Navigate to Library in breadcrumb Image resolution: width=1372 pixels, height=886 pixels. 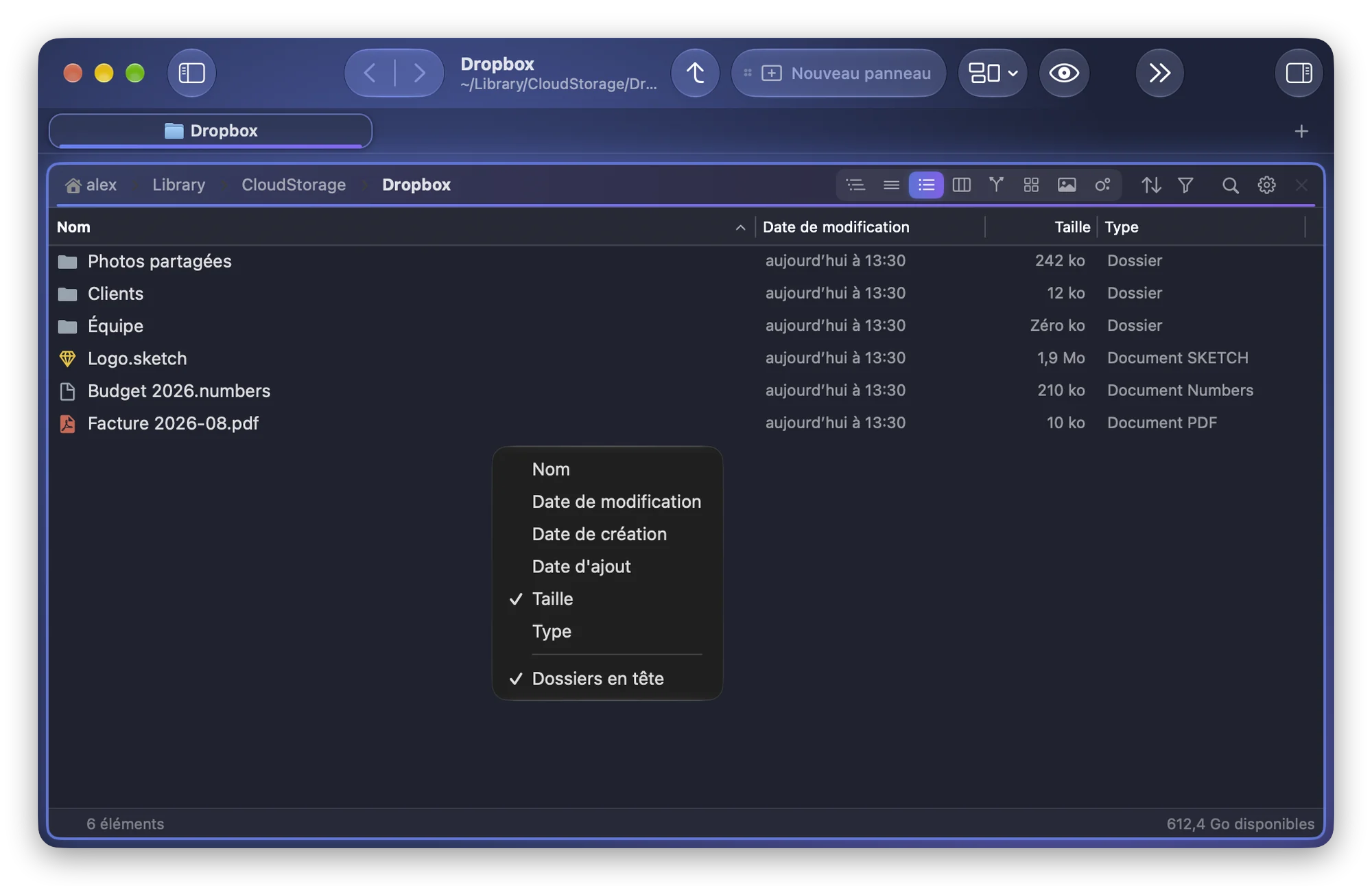(179, 185)
